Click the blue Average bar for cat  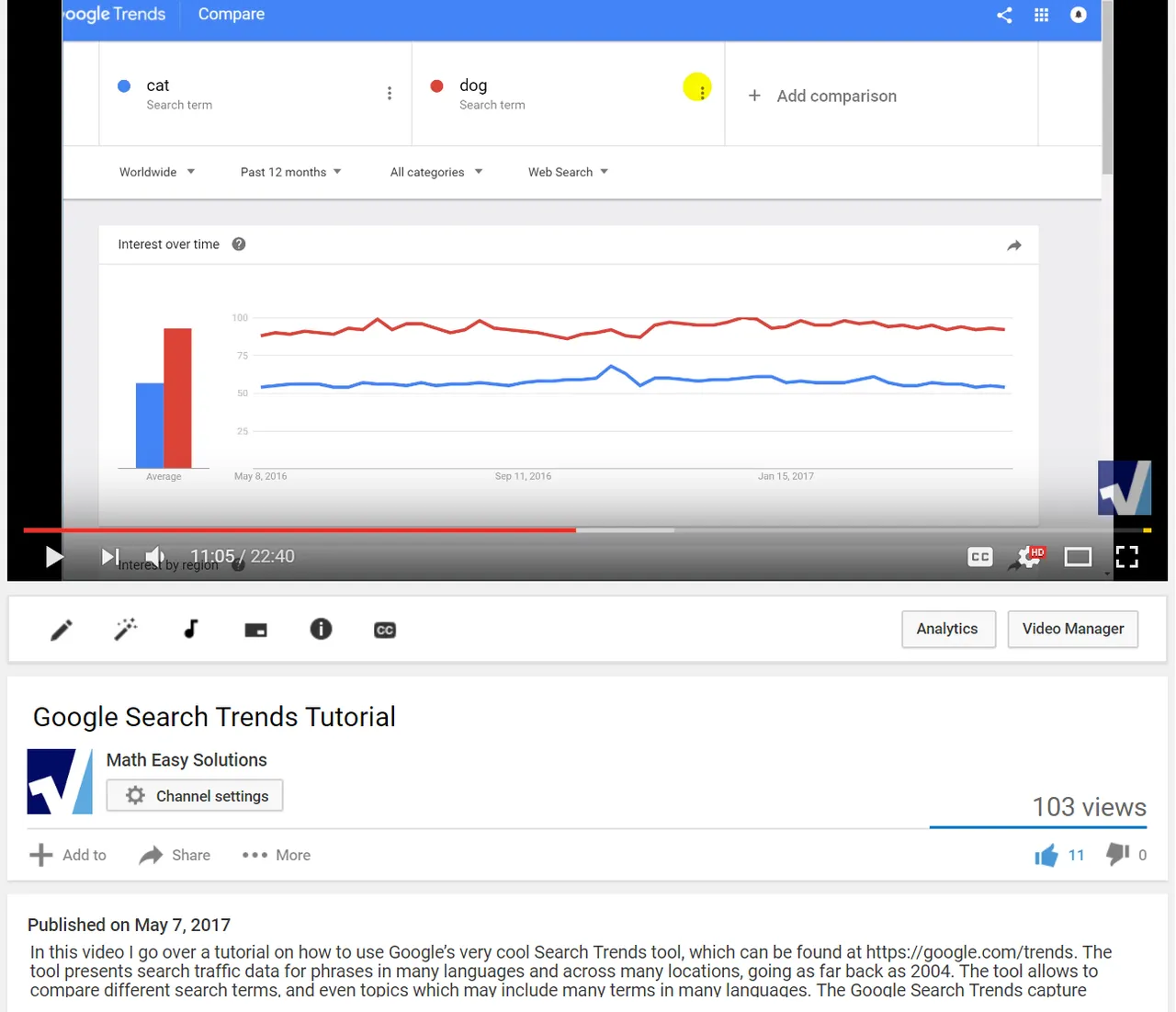pos(150,426)
